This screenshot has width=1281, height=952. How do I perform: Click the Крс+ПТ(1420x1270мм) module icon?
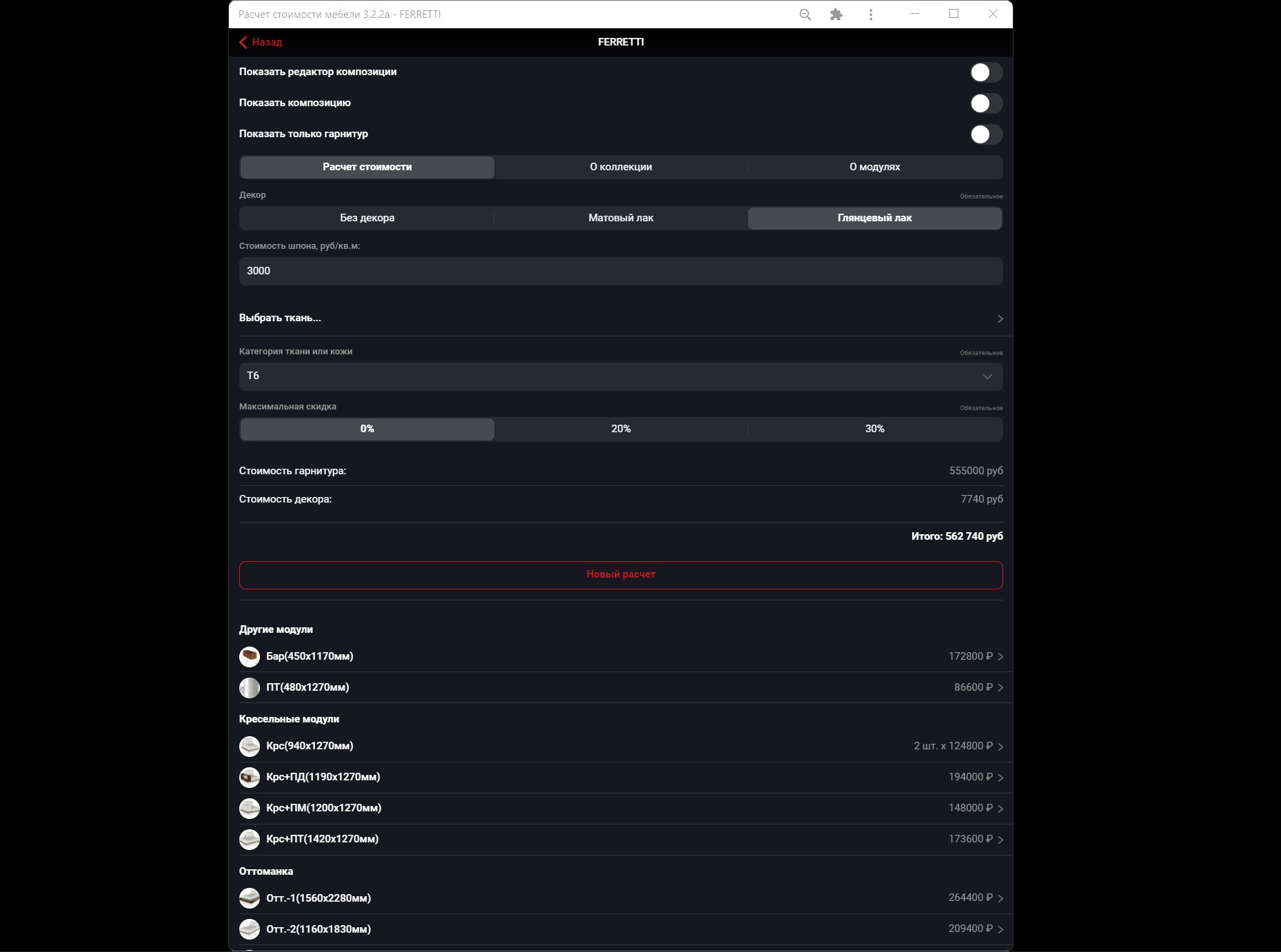[x=249, y=839]
